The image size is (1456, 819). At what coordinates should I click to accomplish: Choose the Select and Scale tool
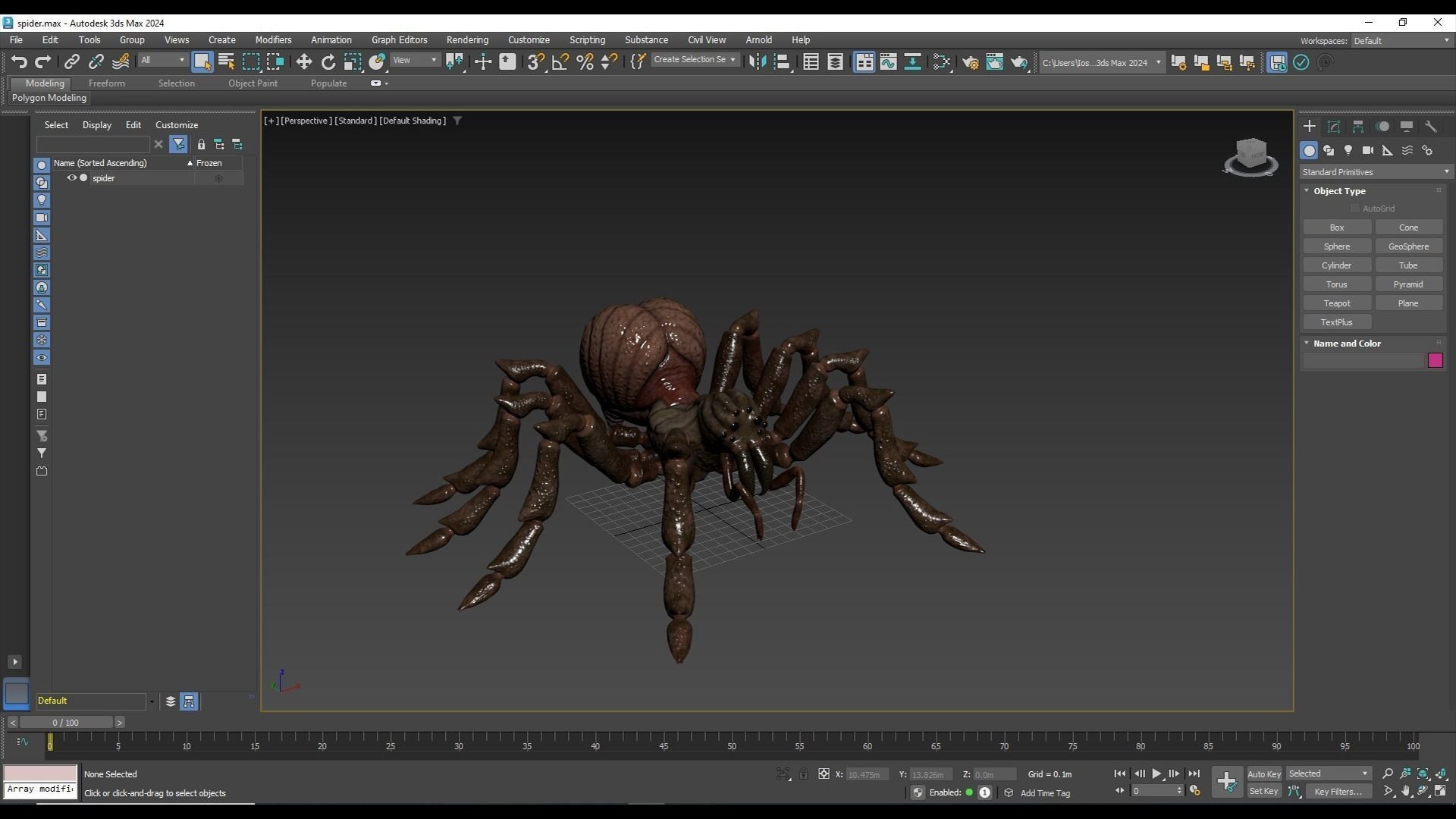pyautogui.click(x=353, y=62)
